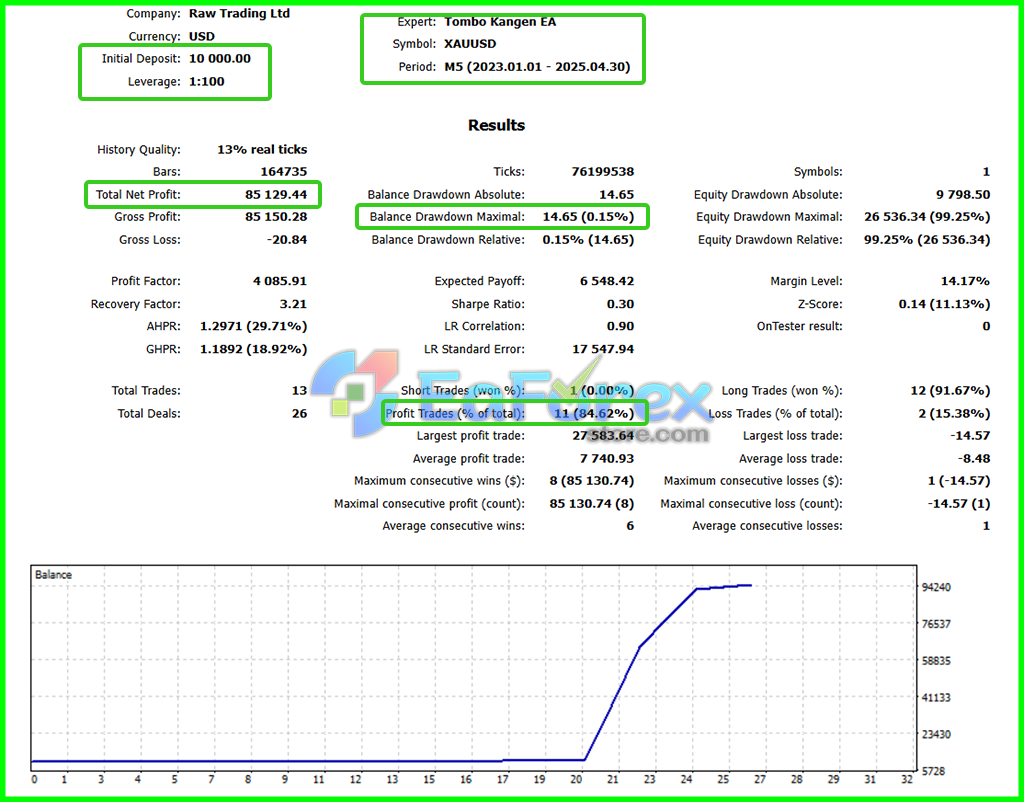Click the Profit Trades value 11 (84.62%)

point(594,413)
